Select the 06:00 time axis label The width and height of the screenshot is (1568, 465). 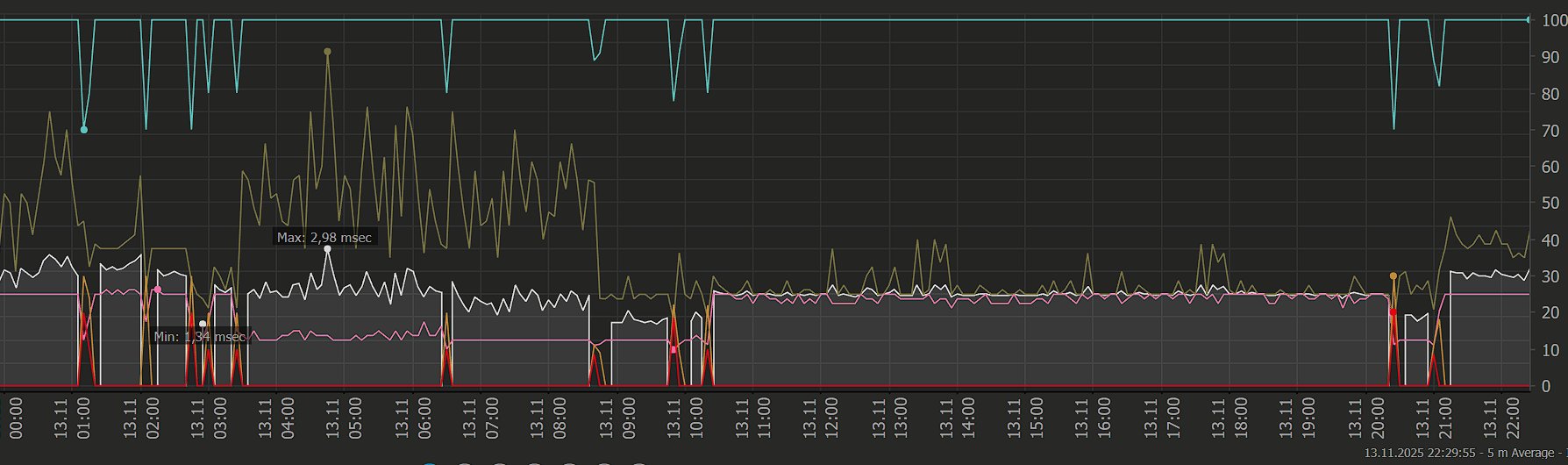pos(423,418)
